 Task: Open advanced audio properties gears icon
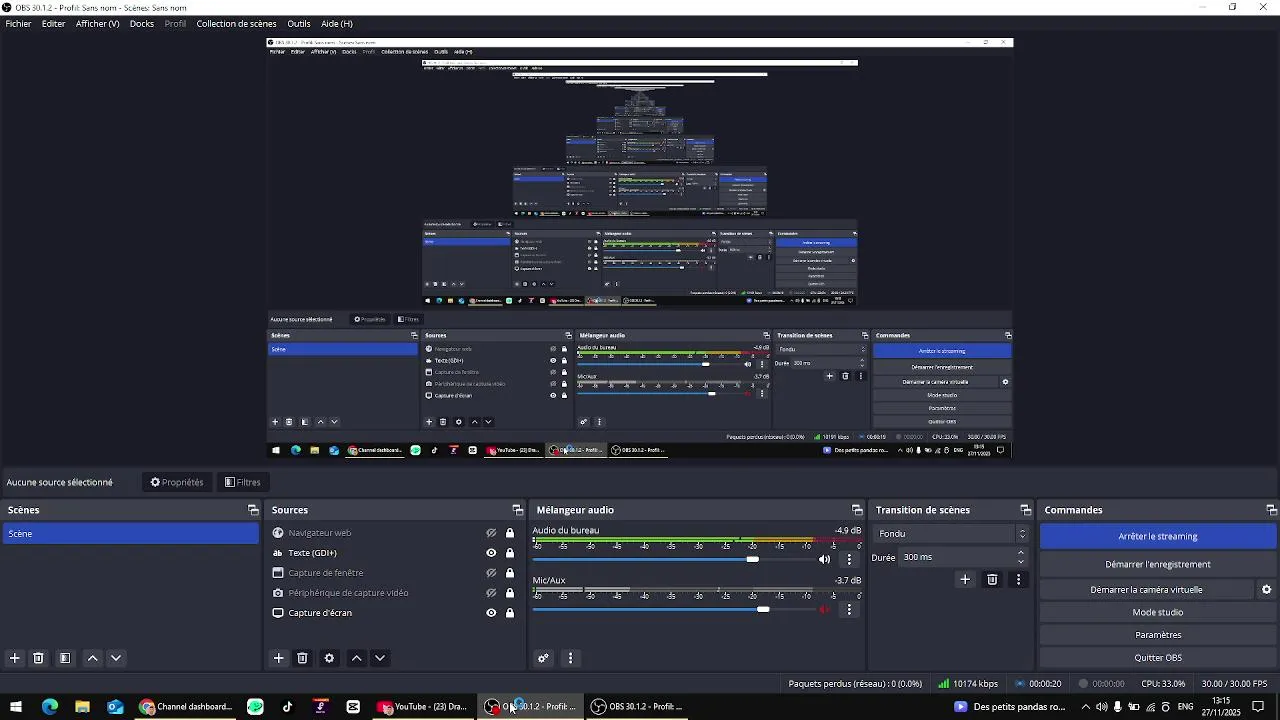click(x=543, y=658)
